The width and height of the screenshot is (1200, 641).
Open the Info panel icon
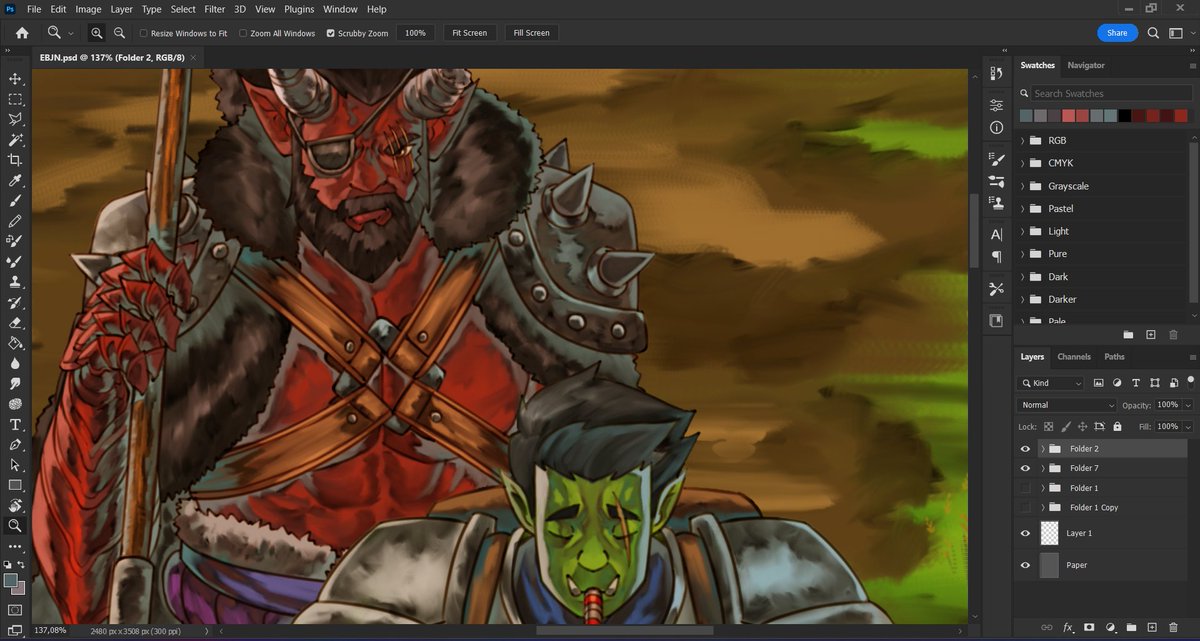tap(996, 128)
